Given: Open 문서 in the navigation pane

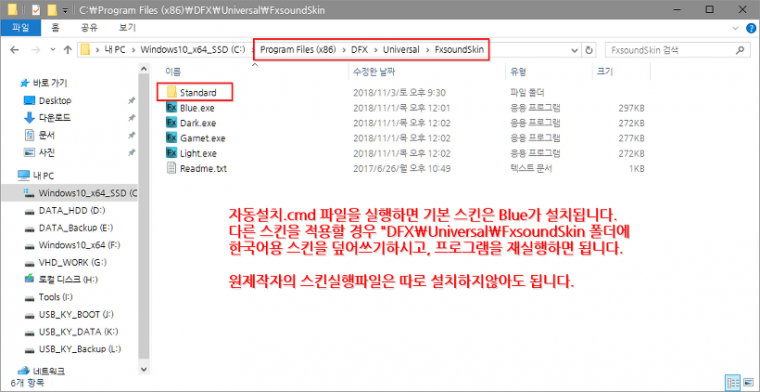Looking at the screenshot, I should pyautogui.click(x=47, y=135).
